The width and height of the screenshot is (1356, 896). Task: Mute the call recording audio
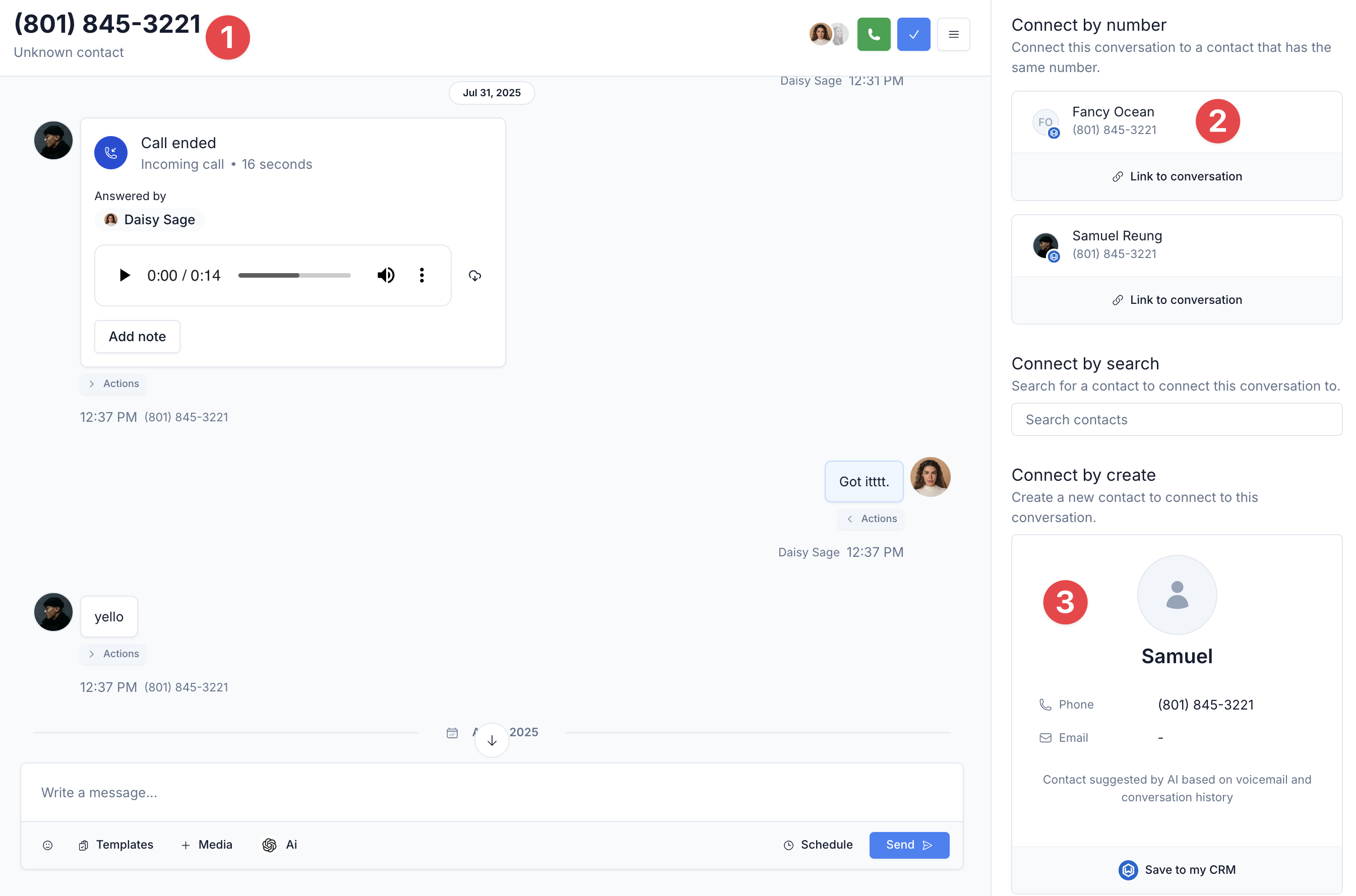pos(386,276)
